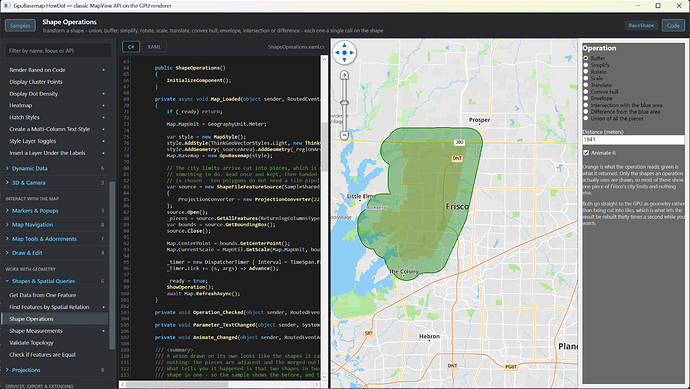Click the left arrow of the code horizontal scrollbar
690x389 pixels.
pyautogui.click(x=121, y=384)
